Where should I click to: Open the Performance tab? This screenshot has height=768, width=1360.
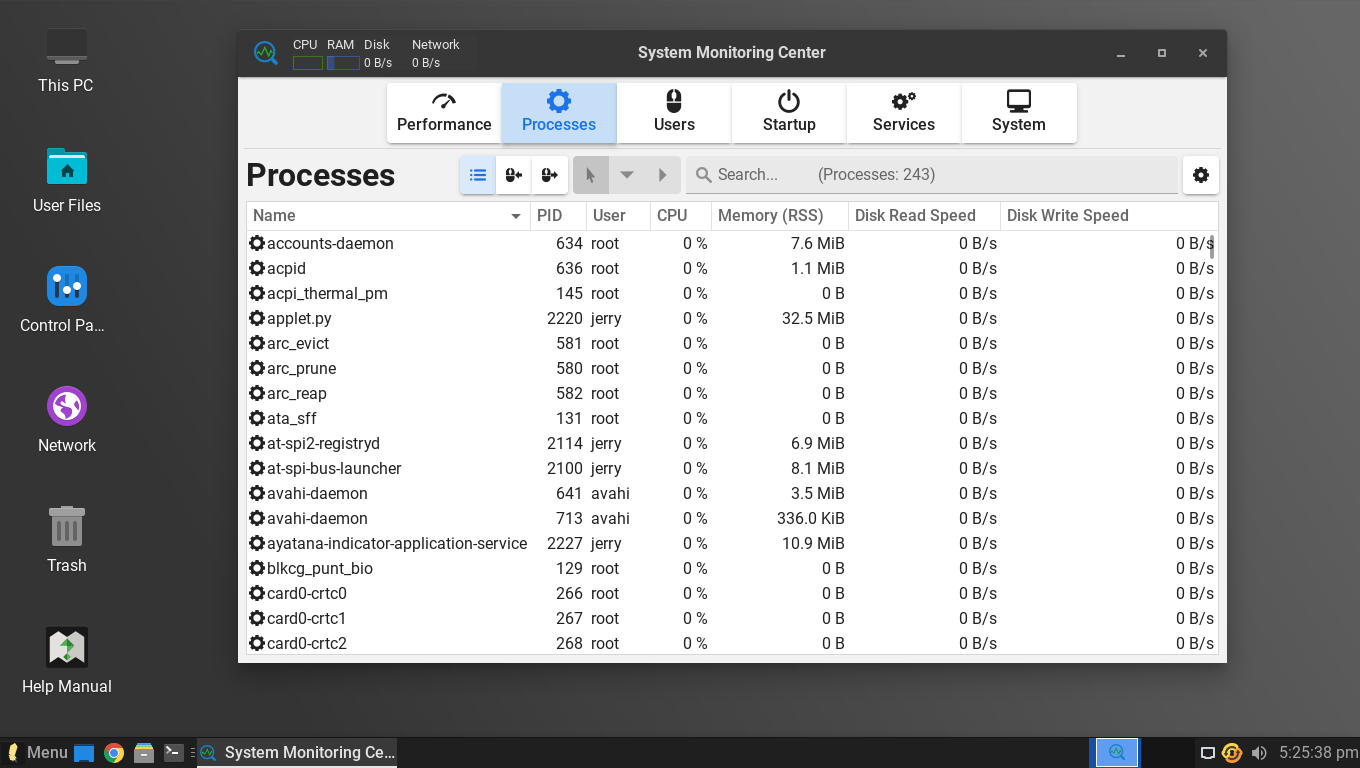[444, 113]
